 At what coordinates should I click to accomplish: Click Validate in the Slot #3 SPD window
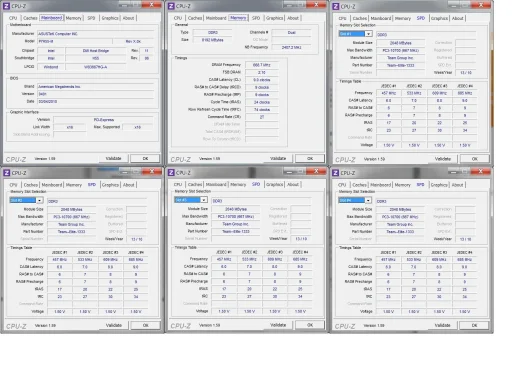point(278,325)
